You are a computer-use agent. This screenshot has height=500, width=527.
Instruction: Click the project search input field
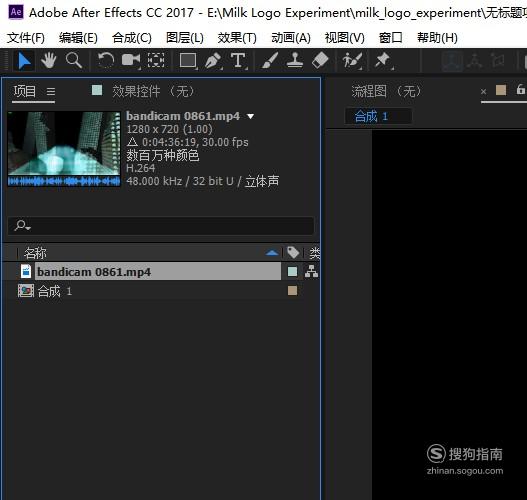pos(161,225)
